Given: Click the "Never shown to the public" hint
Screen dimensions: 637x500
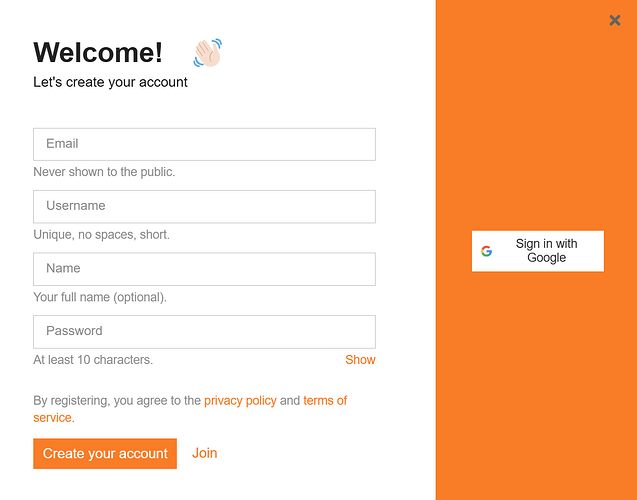Looking at the screenshot, I should tap(104, 172).
